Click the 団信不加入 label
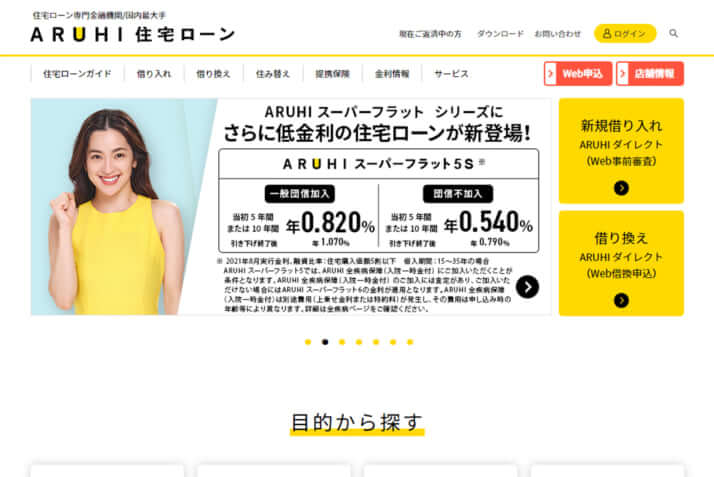The image size is (714, 477). (x=458, y=193)
